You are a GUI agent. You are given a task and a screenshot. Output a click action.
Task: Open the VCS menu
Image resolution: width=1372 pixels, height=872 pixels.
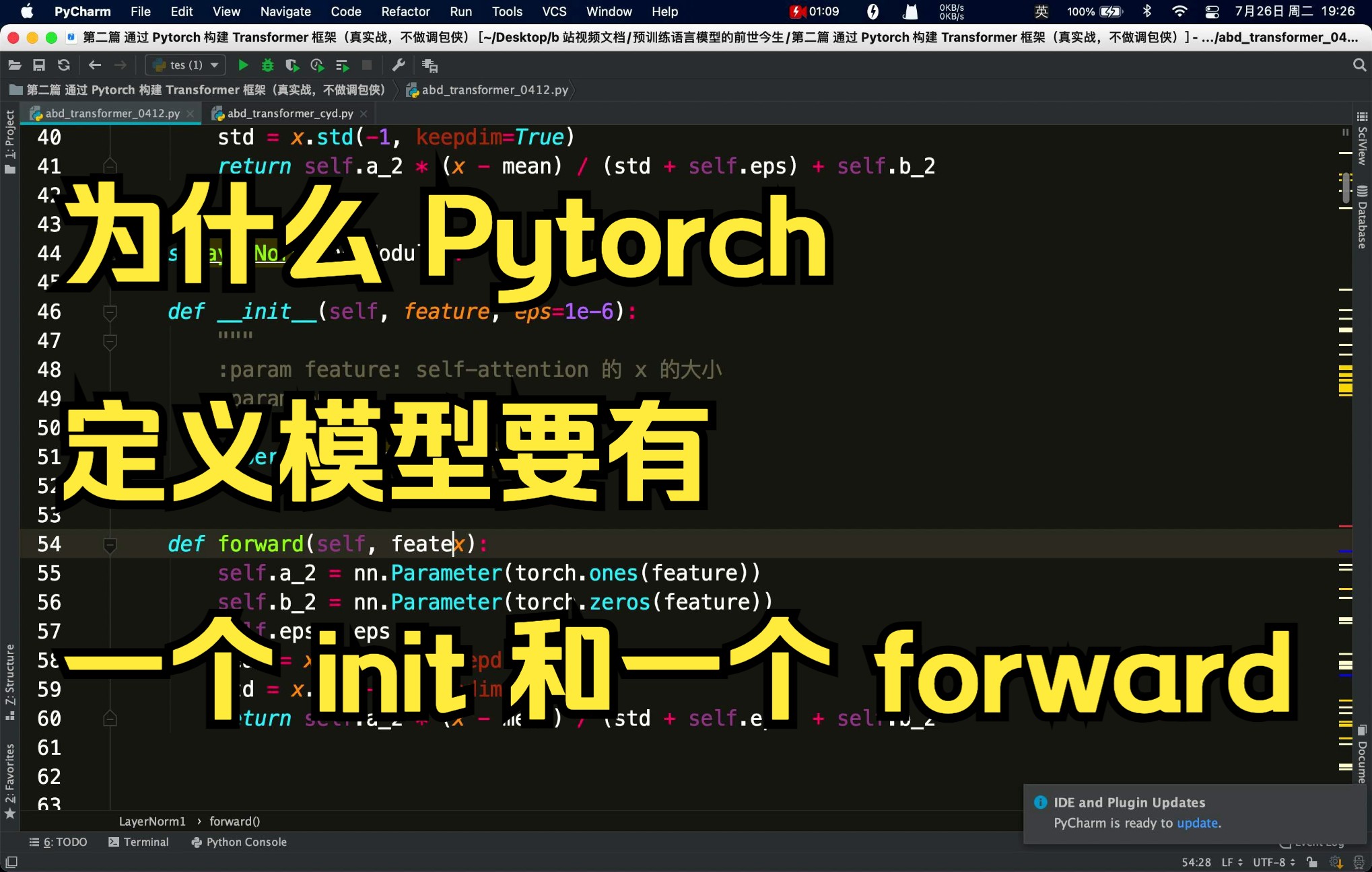[x=553, y=11]
